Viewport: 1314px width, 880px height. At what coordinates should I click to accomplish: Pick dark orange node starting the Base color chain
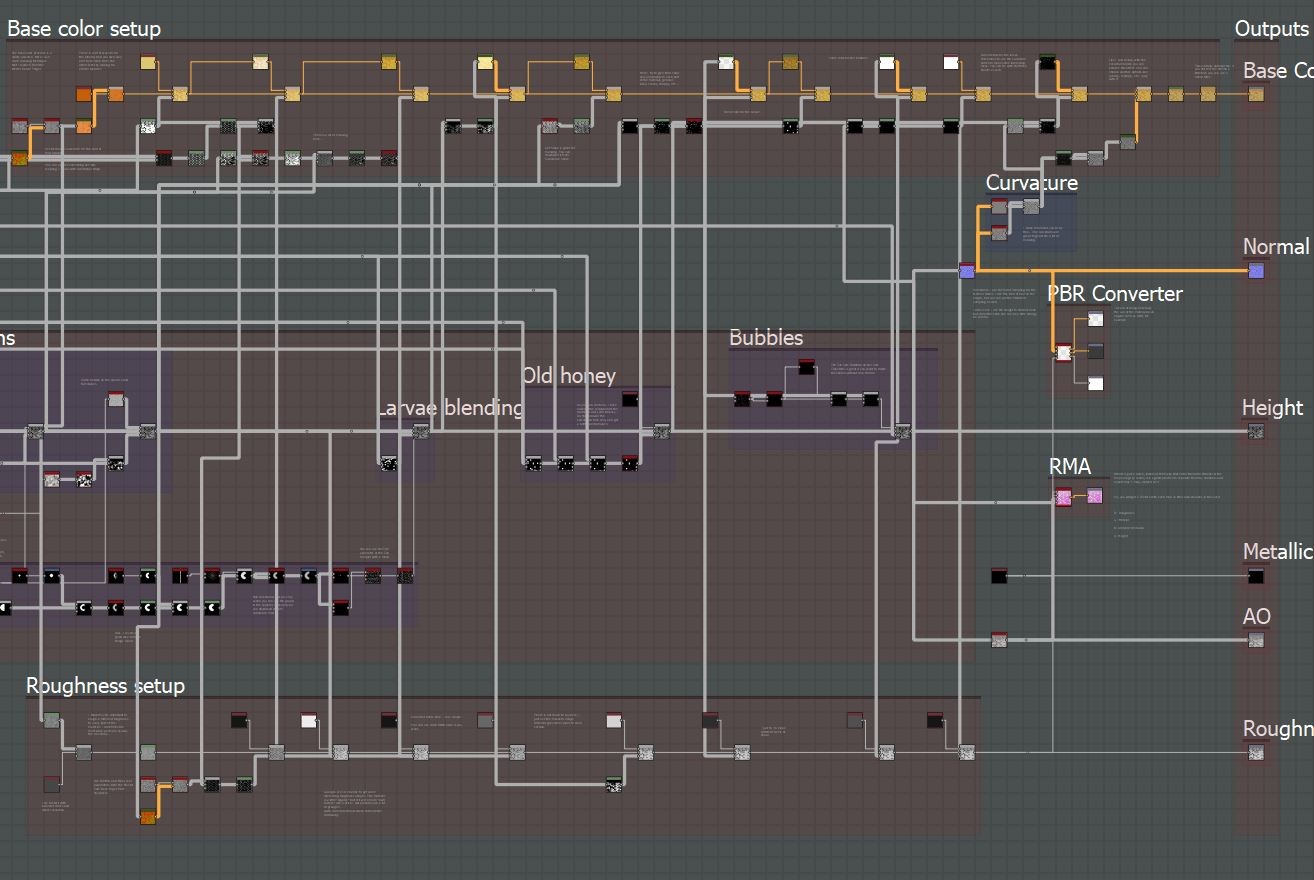coord(84,94)
